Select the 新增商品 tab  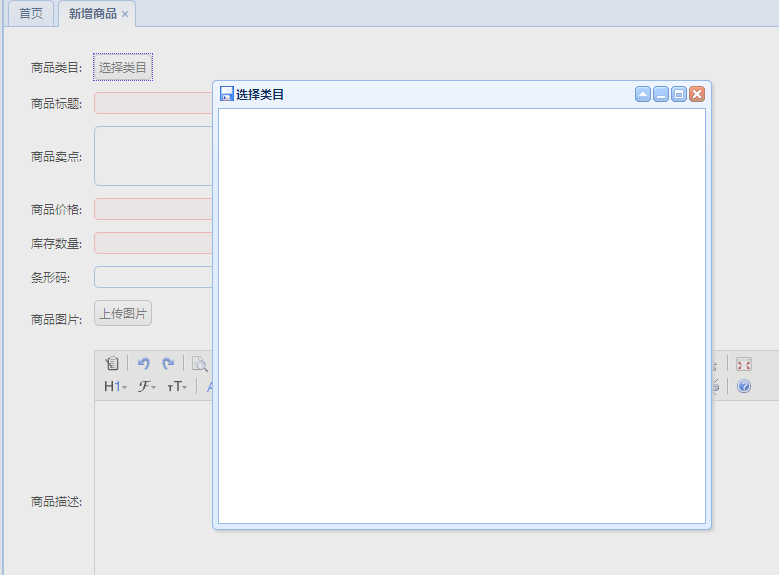(x=92, y=14)
